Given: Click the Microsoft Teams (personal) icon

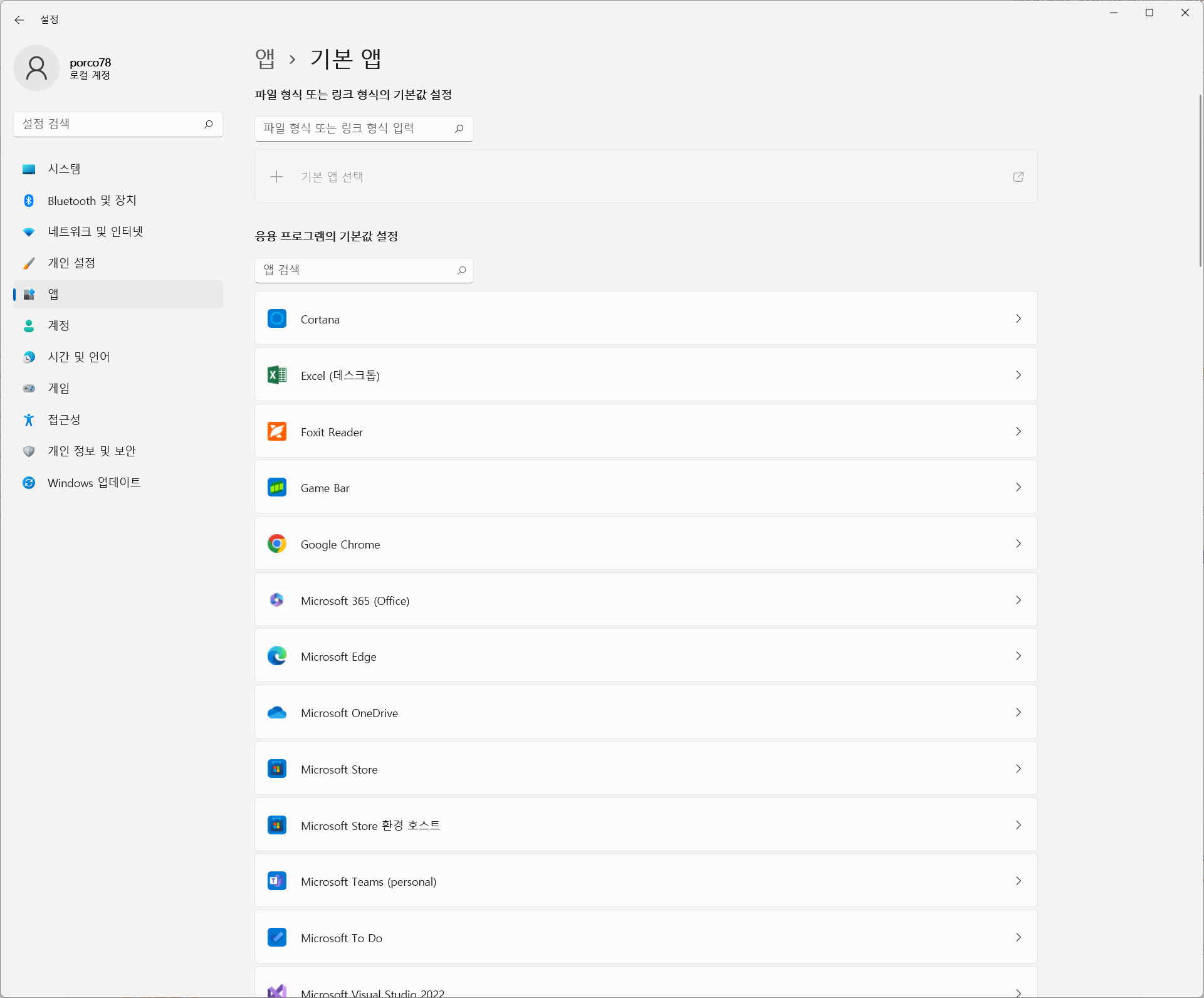Looking at the screenshot, I should (x=277, y=881).
